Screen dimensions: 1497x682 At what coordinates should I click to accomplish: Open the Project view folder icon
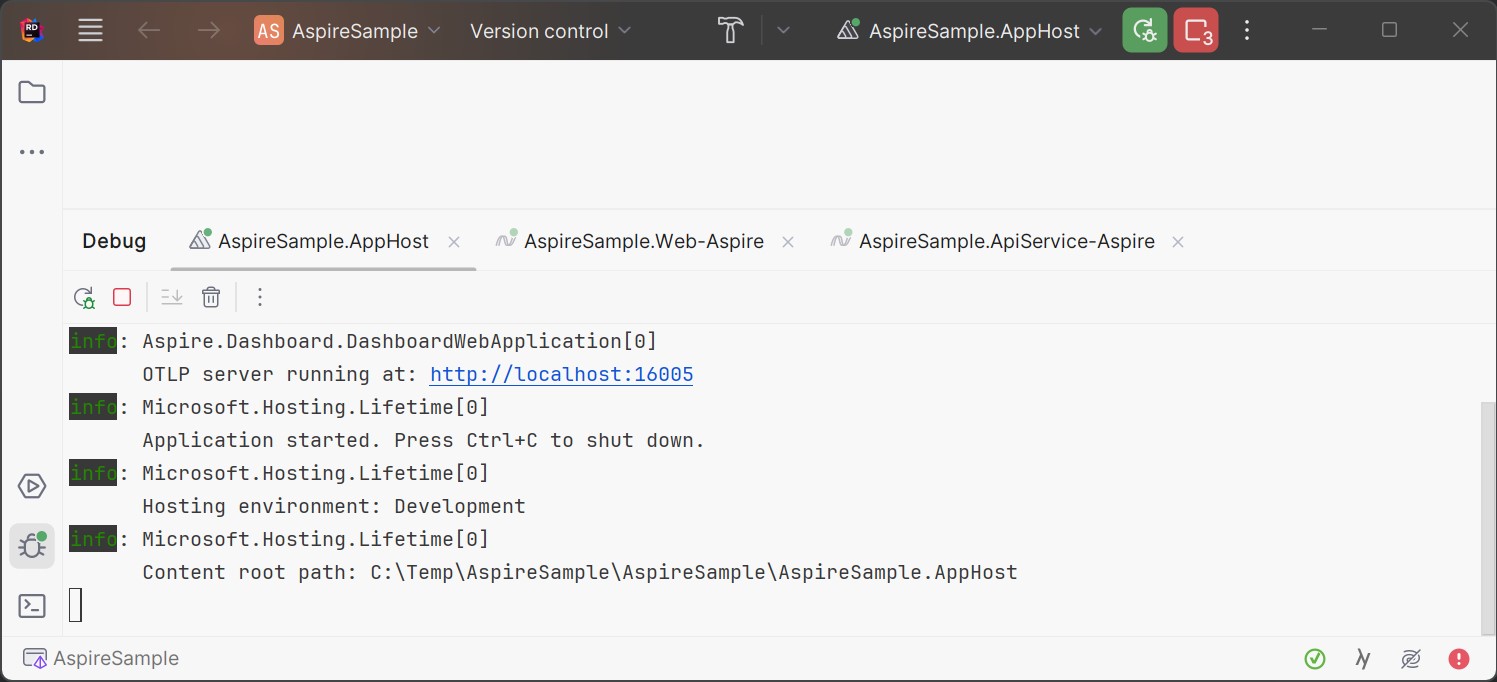tap(31, 91)
